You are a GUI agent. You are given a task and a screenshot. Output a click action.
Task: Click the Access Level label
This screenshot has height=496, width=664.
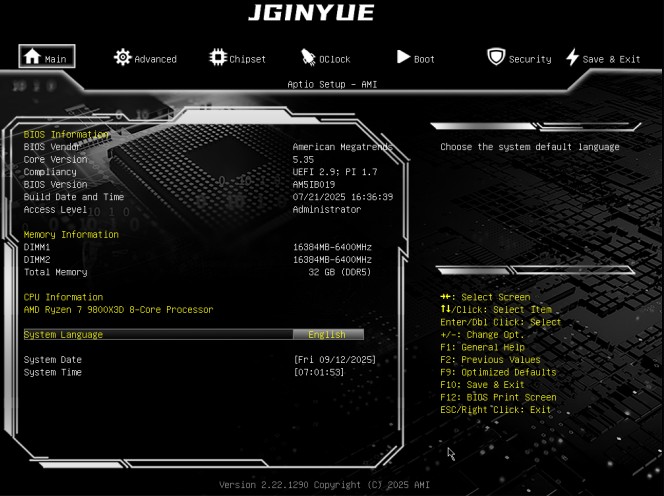55,210
